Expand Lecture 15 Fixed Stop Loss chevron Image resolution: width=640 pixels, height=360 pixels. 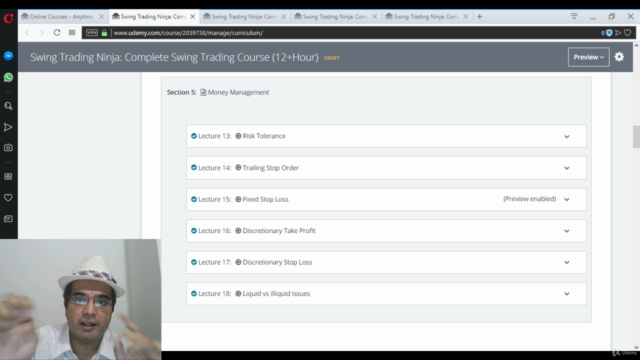(x=567, y=200)
